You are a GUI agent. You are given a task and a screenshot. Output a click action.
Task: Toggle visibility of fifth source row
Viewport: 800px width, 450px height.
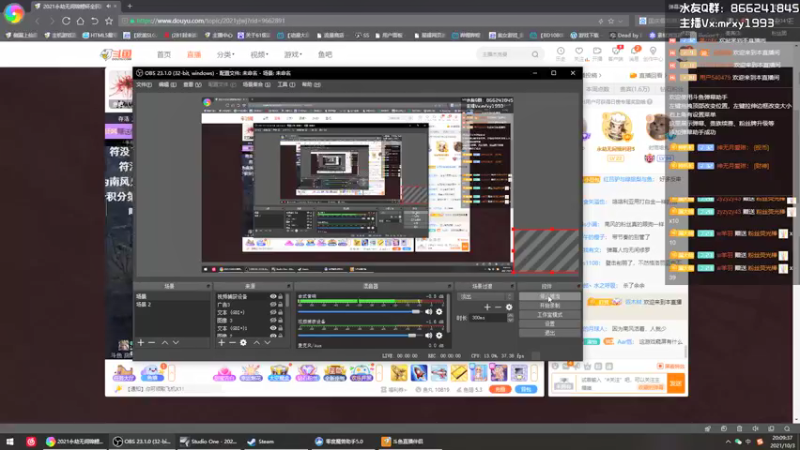point(273,328)
